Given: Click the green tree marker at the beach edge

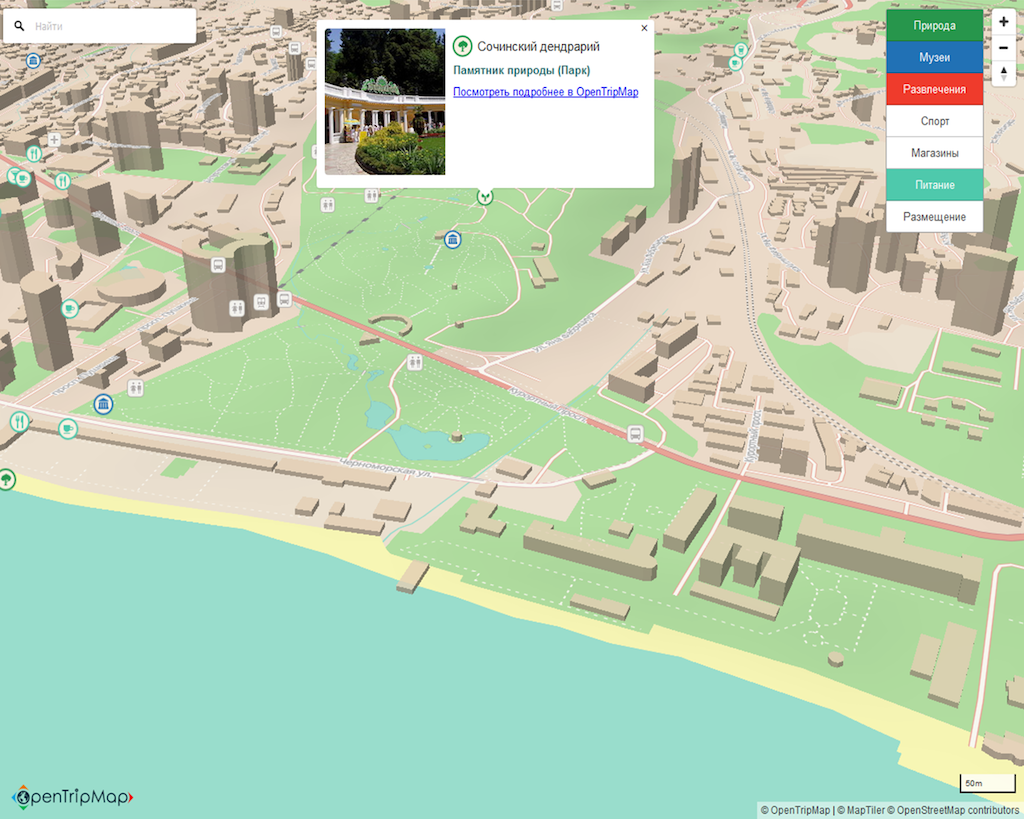Looking at the screenshot, I should tap(7, 479).
